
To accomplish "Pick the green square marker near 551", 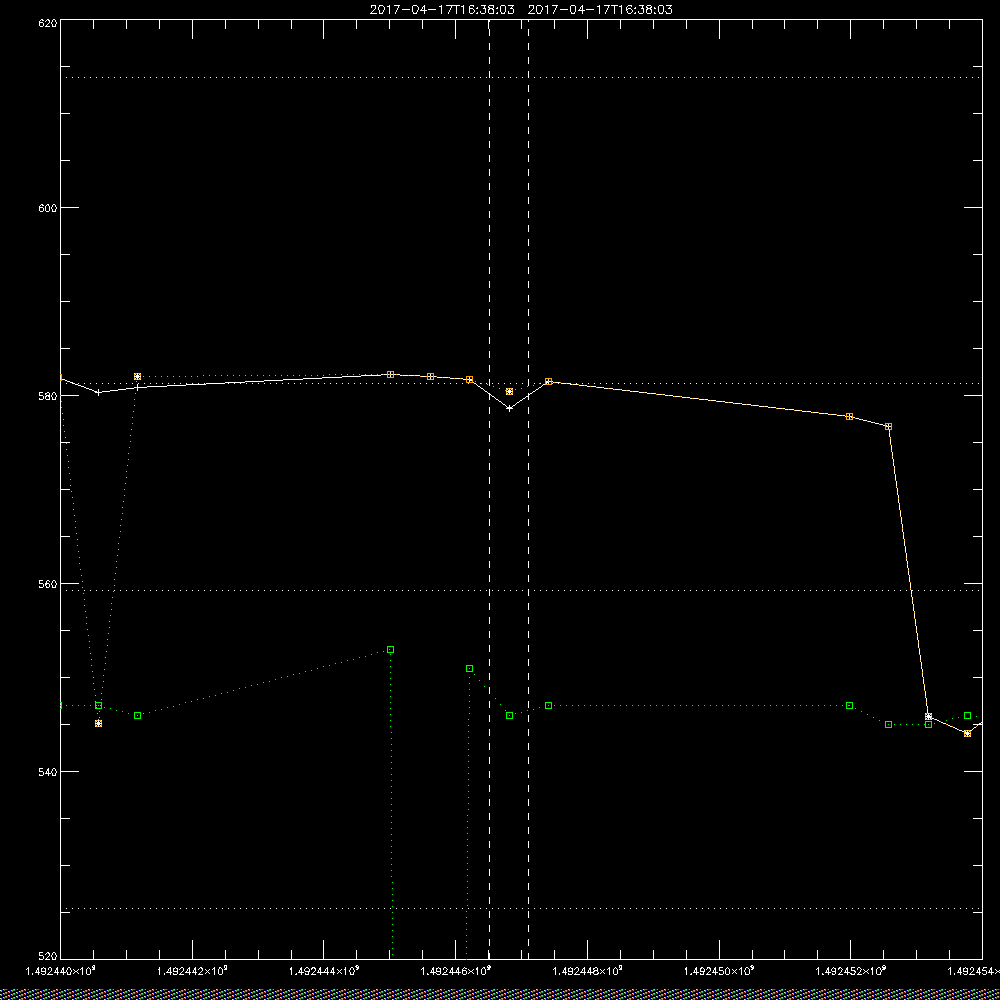I will point(469,668).
